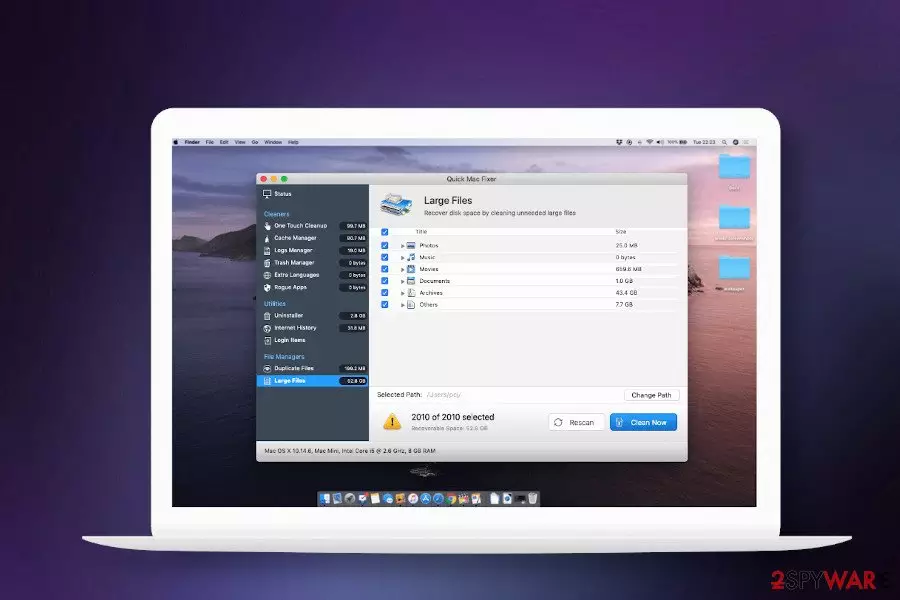Screen dimensions: 900x600
Task: Click the Clean Now button
Action: (x=643, y=422)
